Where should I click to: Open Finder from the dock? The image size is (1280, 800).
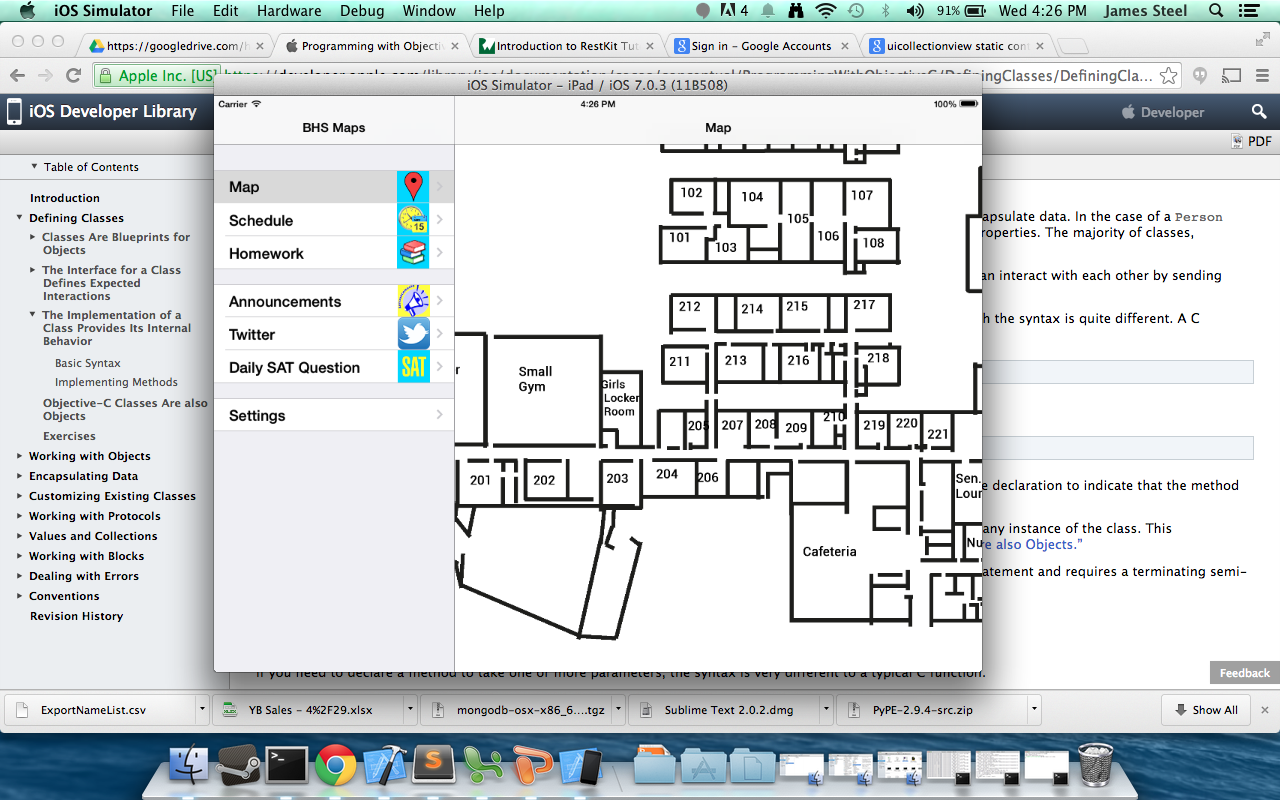(x=189, y=765)
